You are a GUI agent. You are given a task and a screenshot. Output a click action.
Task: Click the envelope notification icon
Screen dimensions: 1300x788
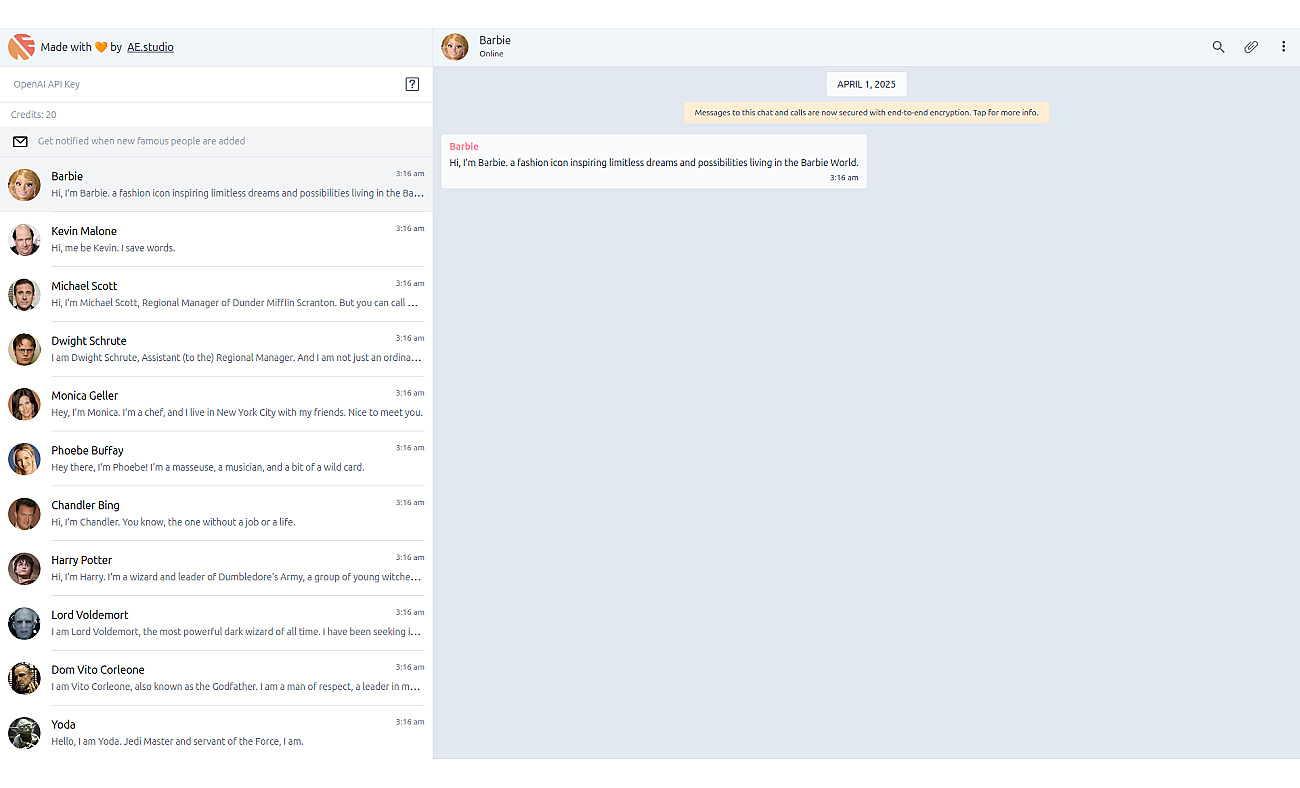pyautogui.click(x=20, y=142)
